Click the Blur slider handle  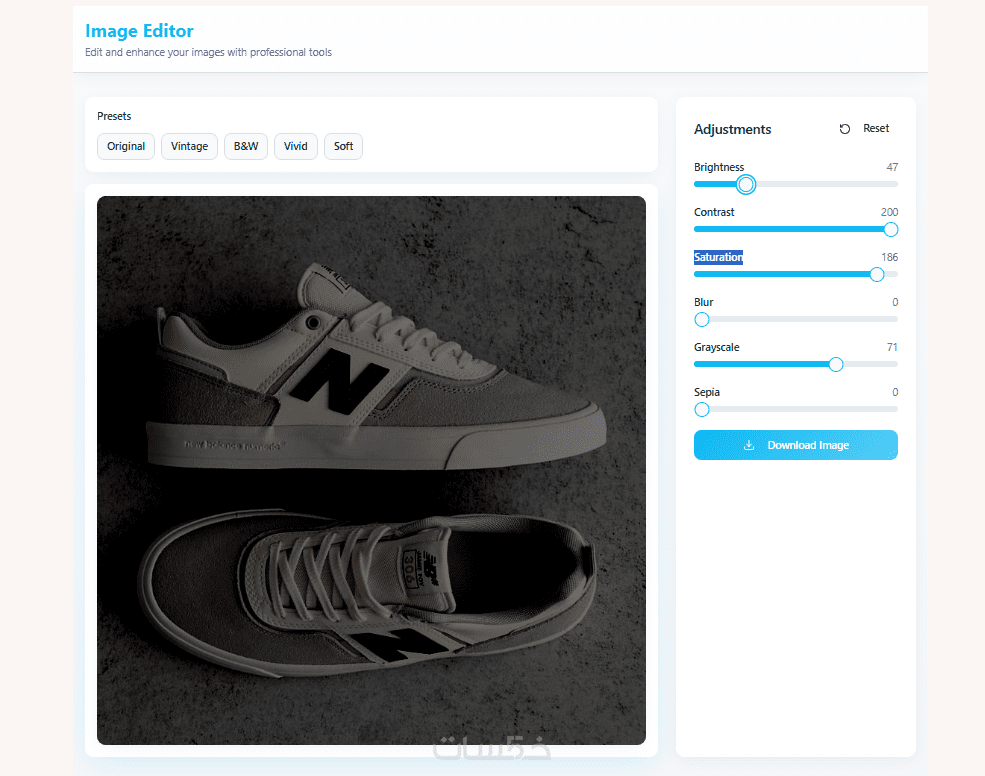pos(702,319)
